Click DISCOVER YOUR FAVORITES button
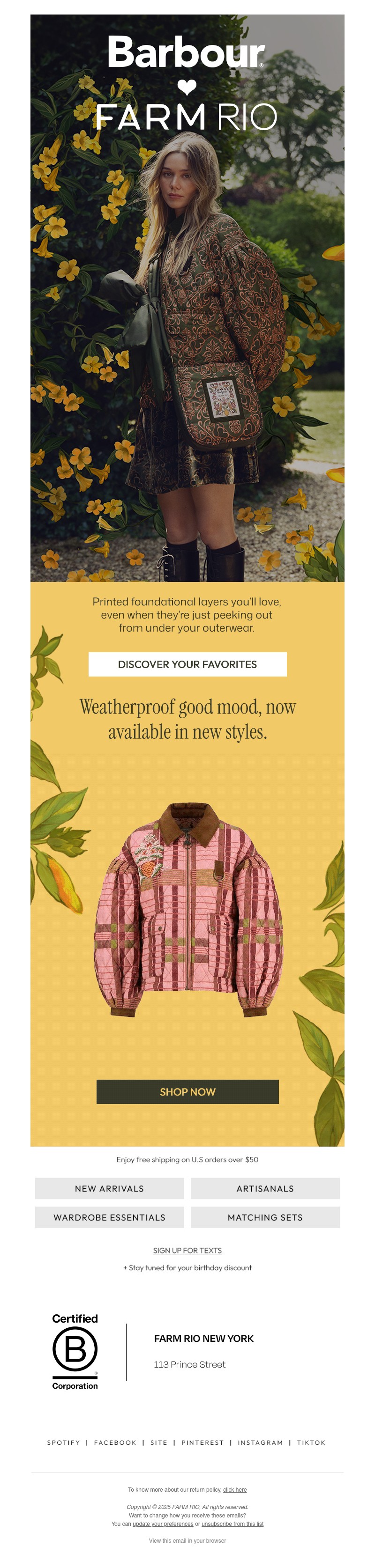 tap(187, 664)
